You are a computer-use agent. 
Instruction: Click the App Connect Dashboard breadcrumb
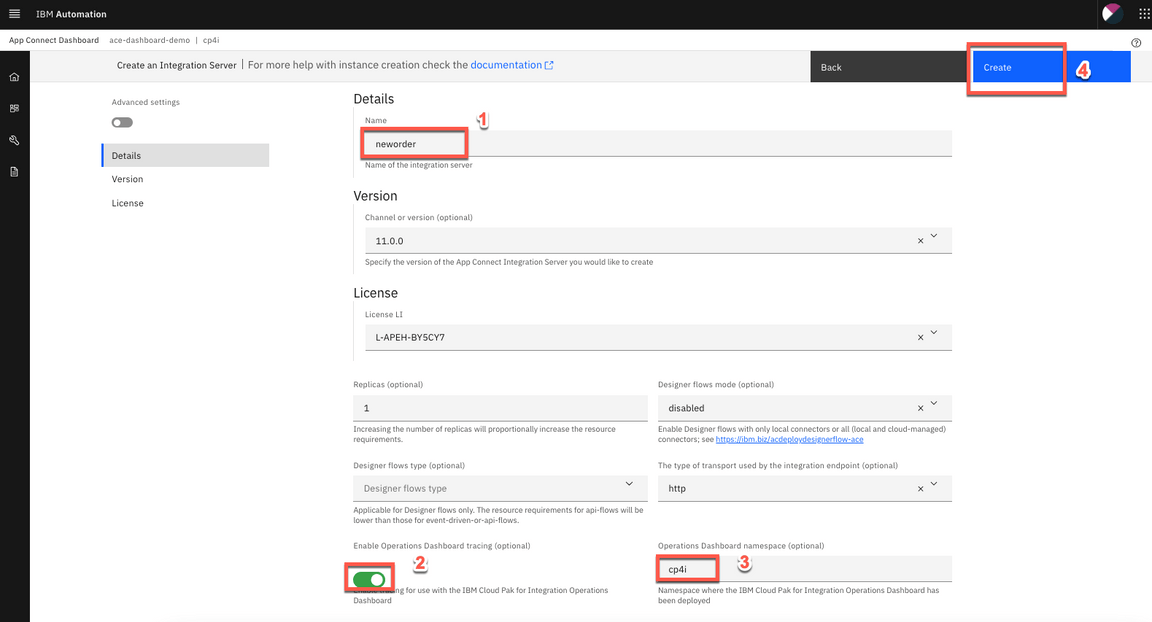pos(54,40)
